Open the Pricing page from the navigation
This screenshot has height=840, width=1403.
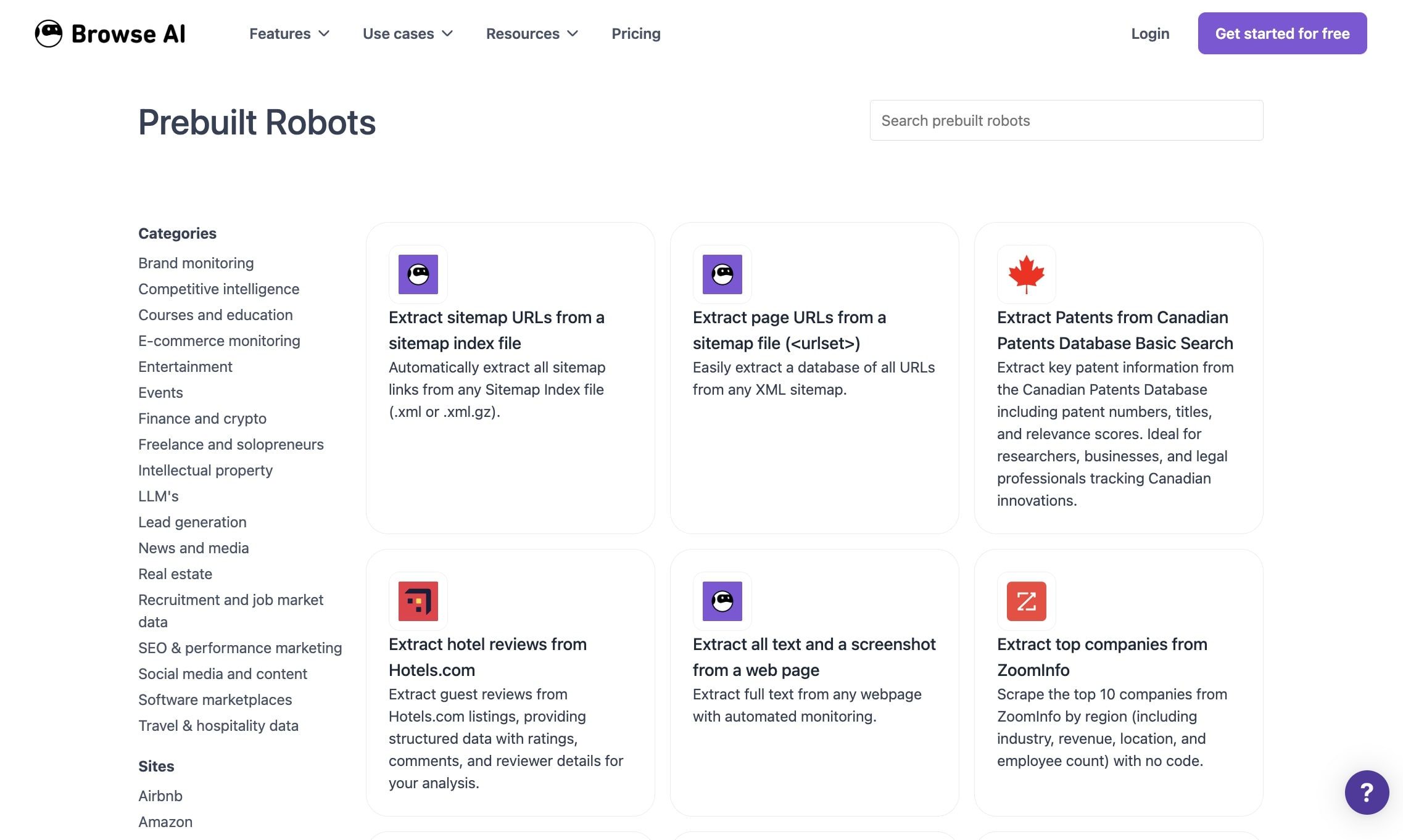pyautogui.click(x=636, y=33)
